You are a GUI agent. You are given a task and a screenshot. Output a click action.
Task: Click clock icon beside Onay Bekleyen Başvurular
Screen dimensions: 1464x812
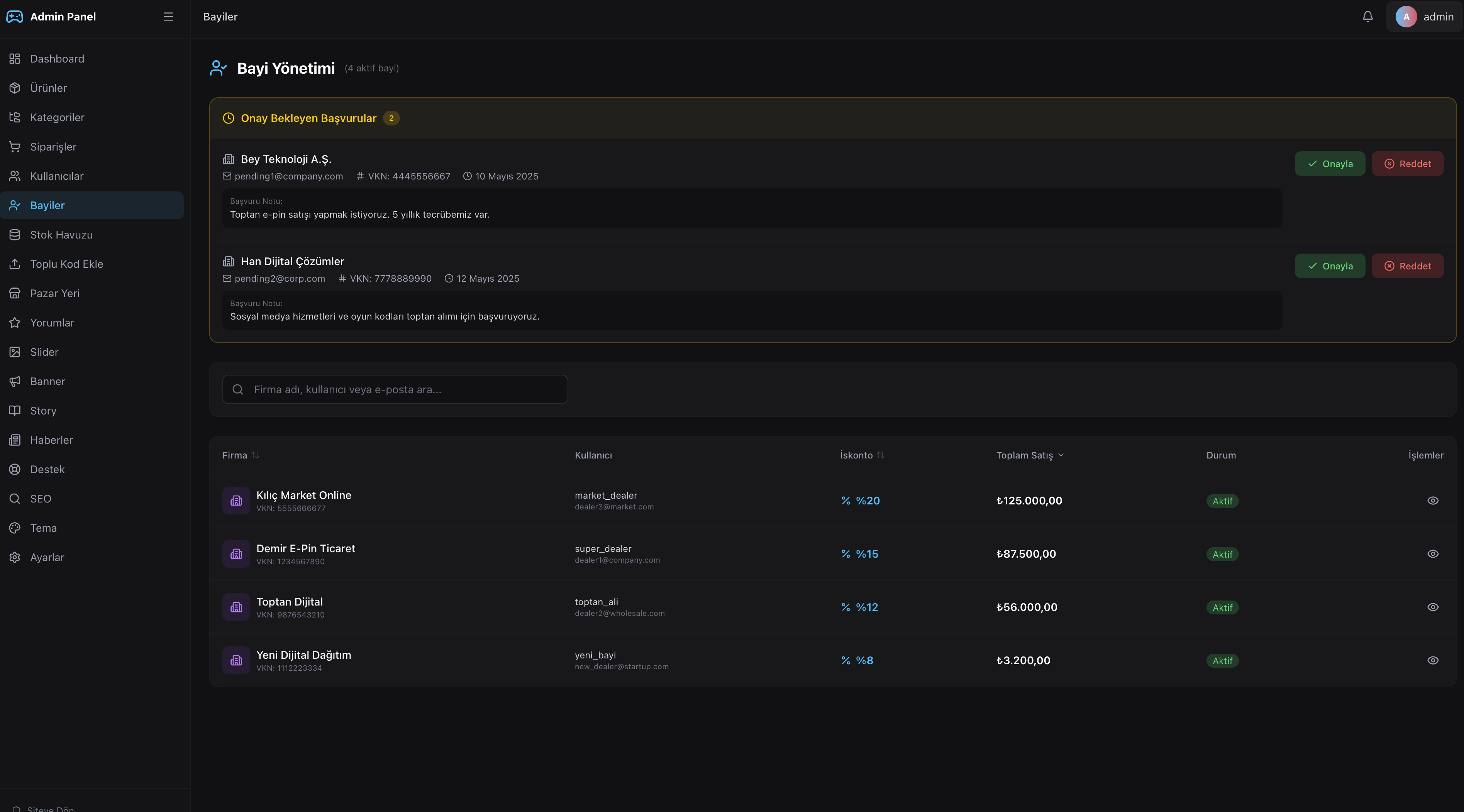pos(229,118)
